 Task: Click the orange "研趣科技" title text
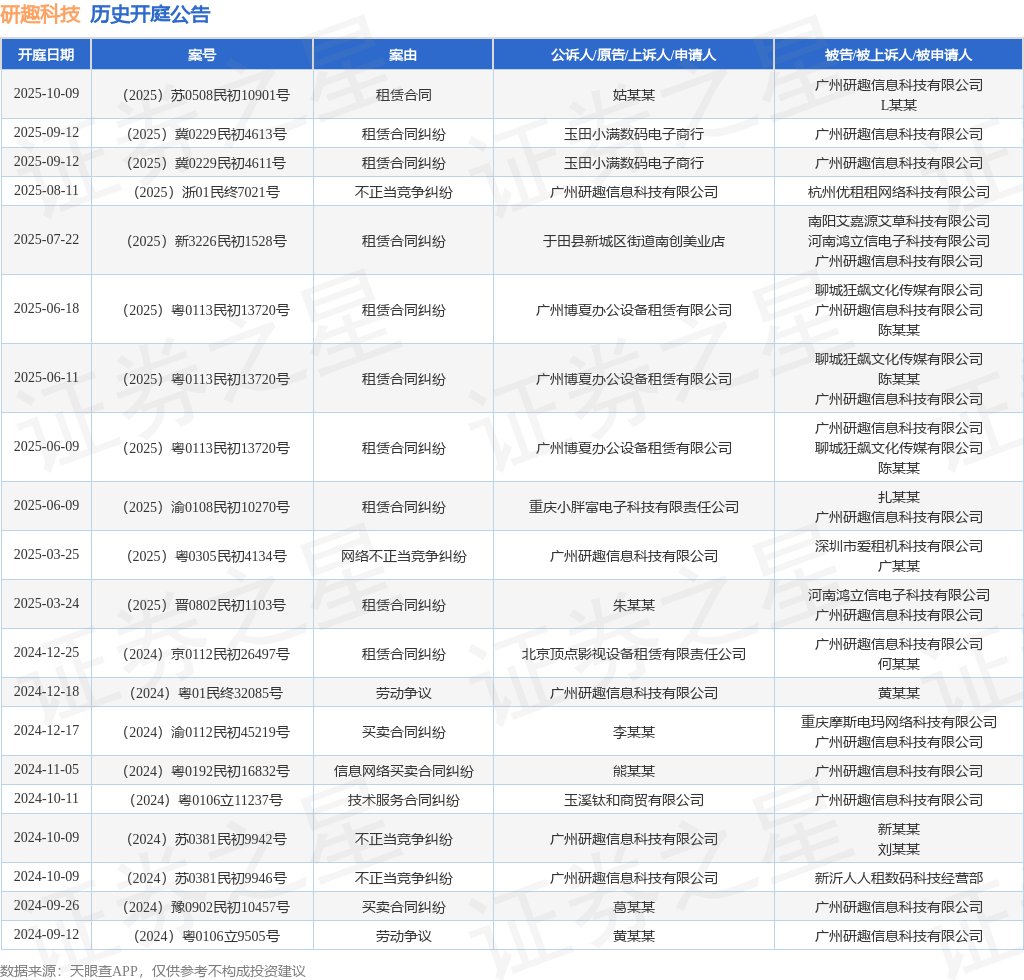coord(40,14)
